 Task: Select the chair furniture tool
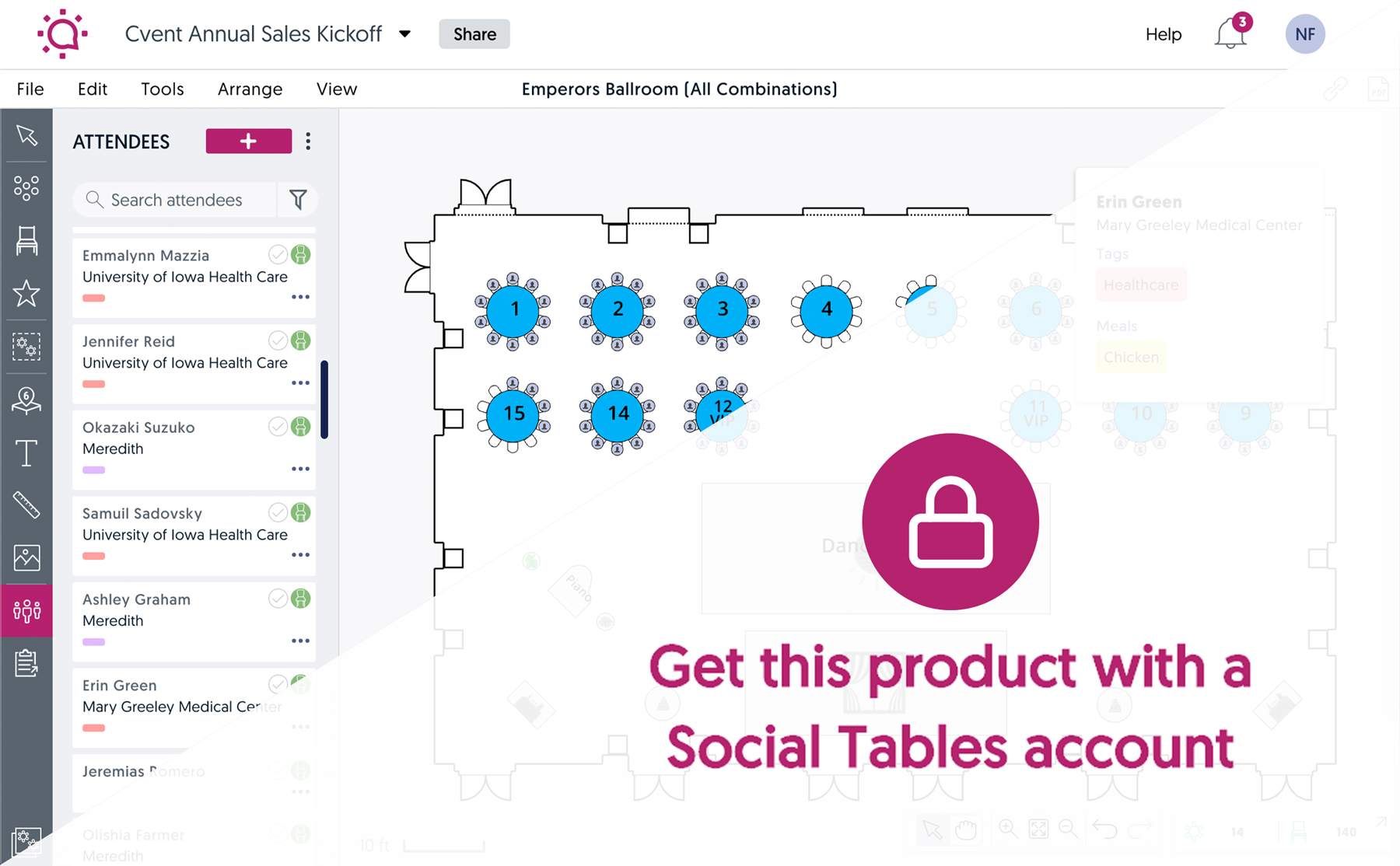[26, 241]
